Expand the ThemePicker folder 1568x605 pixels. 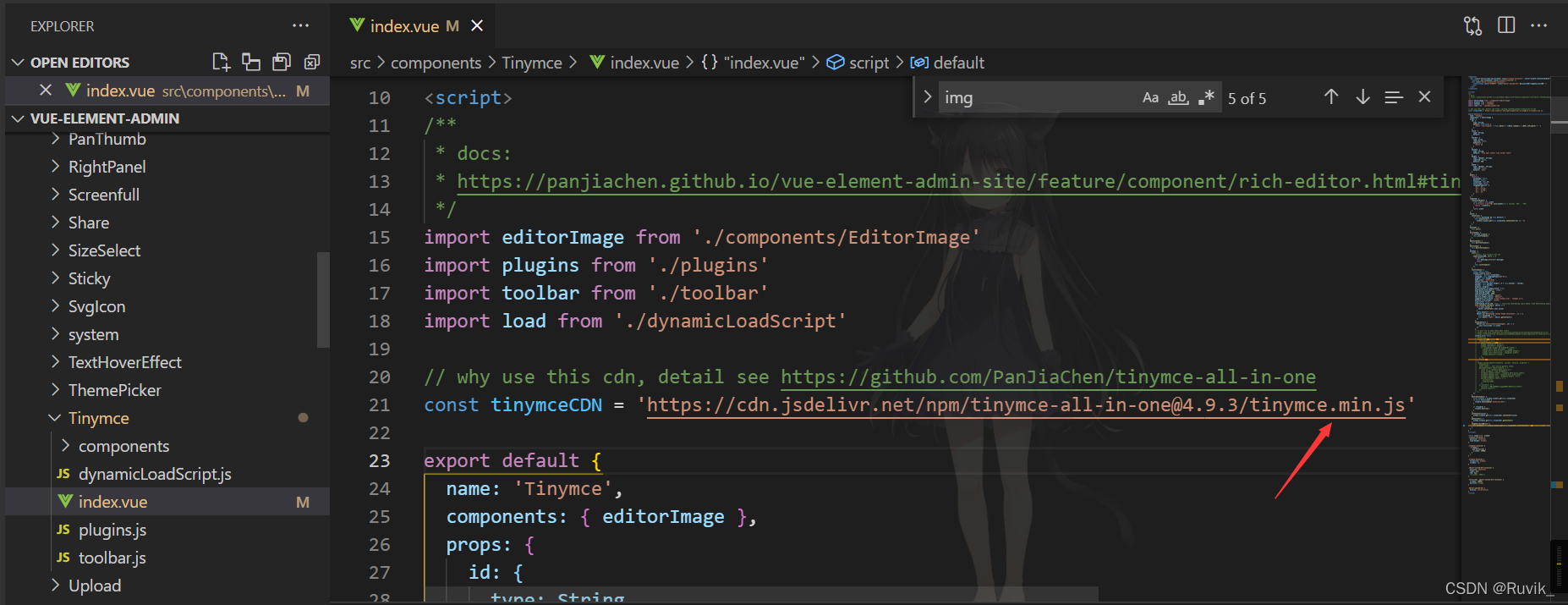(56, 390)
